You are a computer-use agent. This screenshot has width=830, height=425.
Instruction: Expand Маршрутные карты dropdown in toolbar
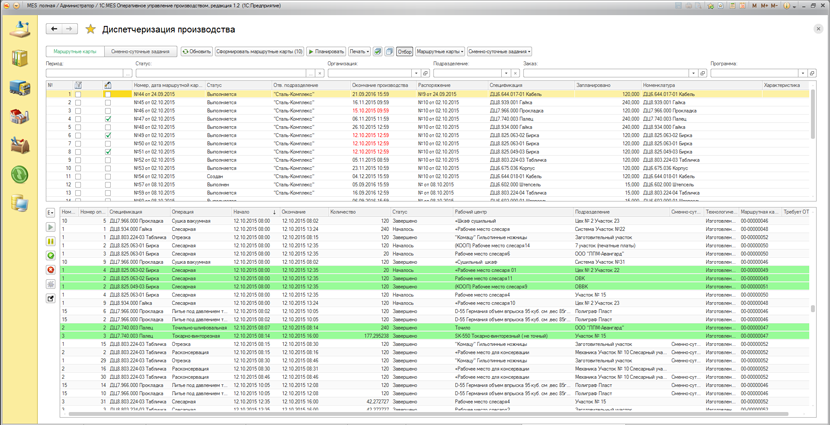439,51
